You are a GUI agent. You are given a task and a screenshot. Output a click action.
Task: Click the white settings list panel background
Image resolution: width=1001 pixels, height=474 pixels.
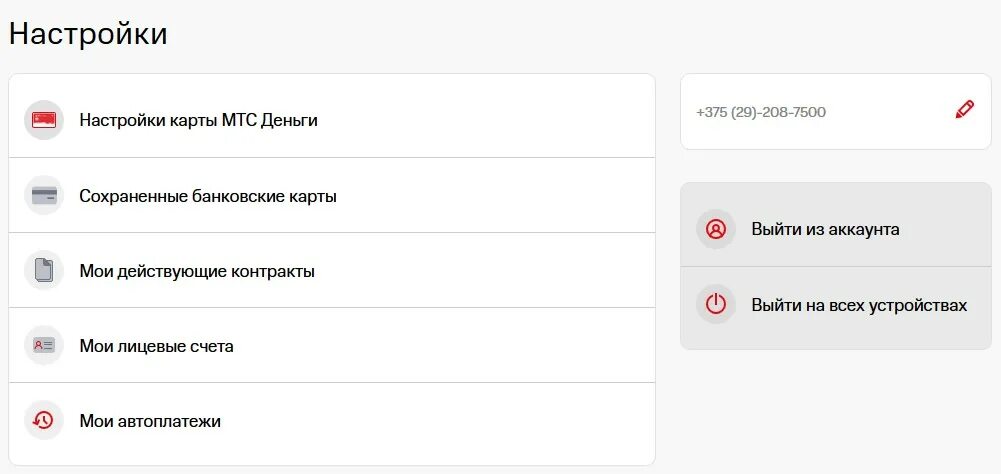[x=332, y=270]
